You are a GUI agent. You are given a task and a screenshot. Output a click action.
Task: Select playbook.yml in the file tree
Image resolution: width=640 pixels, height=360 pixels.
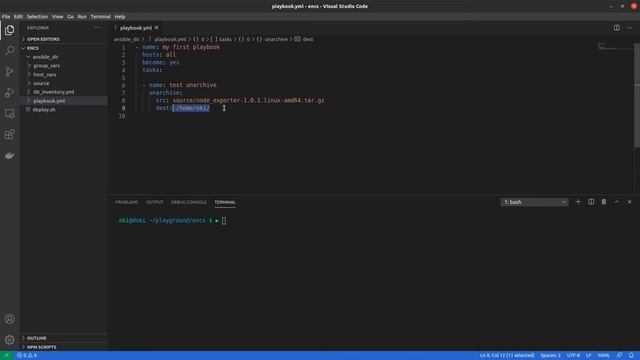coord(49,101)
